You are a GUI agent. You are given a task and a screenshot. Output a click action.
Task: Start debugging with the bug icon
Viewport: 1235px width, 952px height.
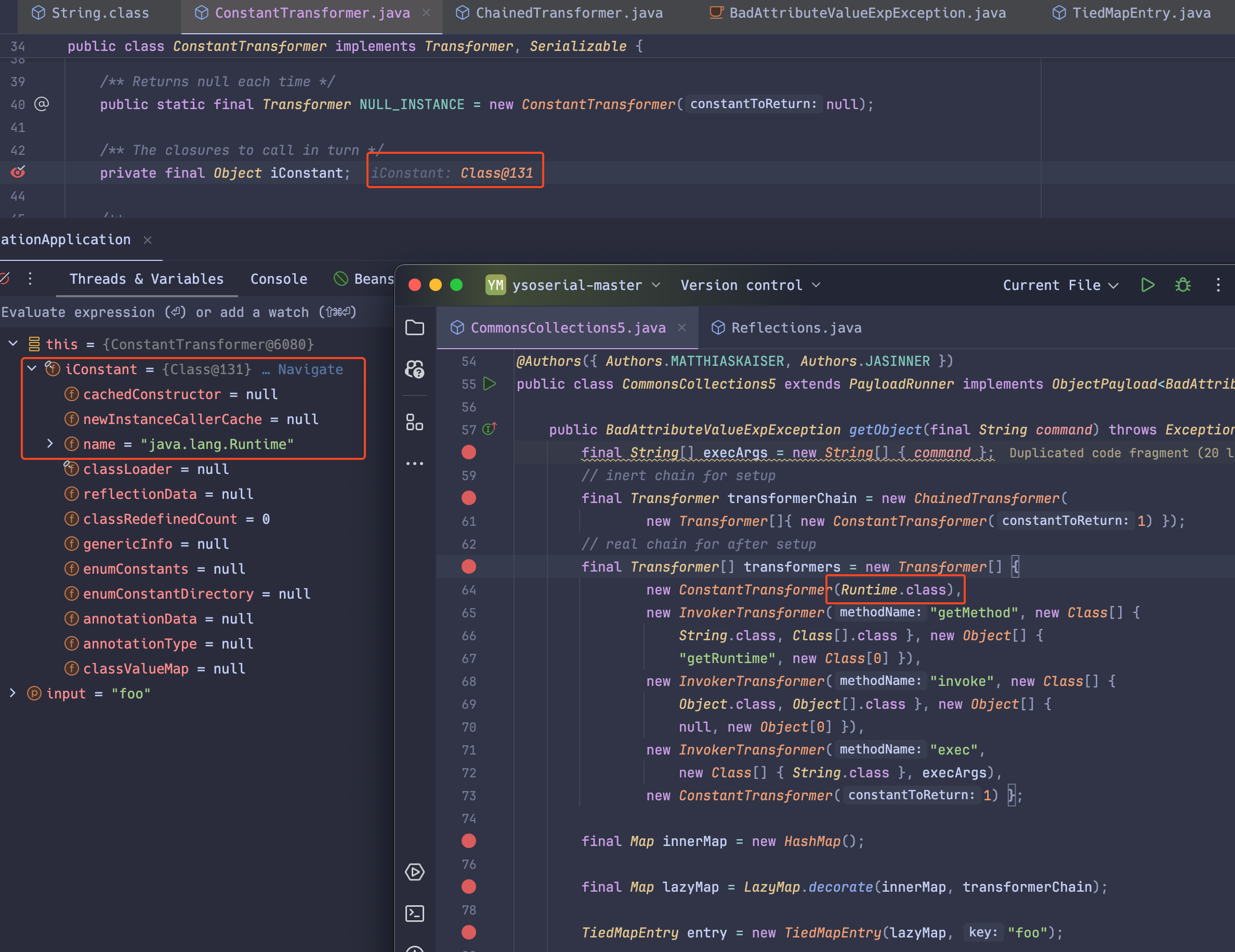tap(1183, 285)
